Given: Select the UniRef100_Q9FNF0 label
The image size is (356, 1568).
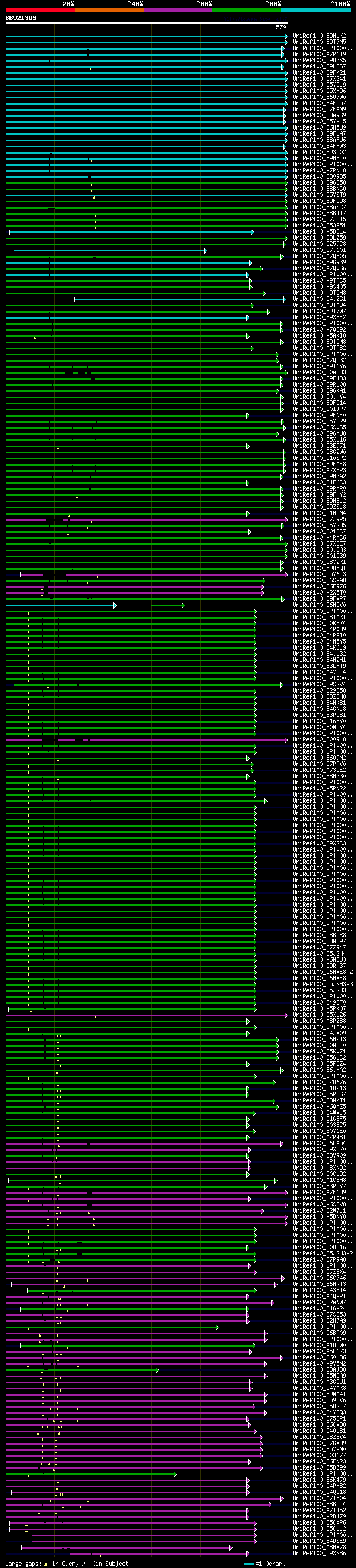Looking at the screenshot, I should [x=319, y=415].
